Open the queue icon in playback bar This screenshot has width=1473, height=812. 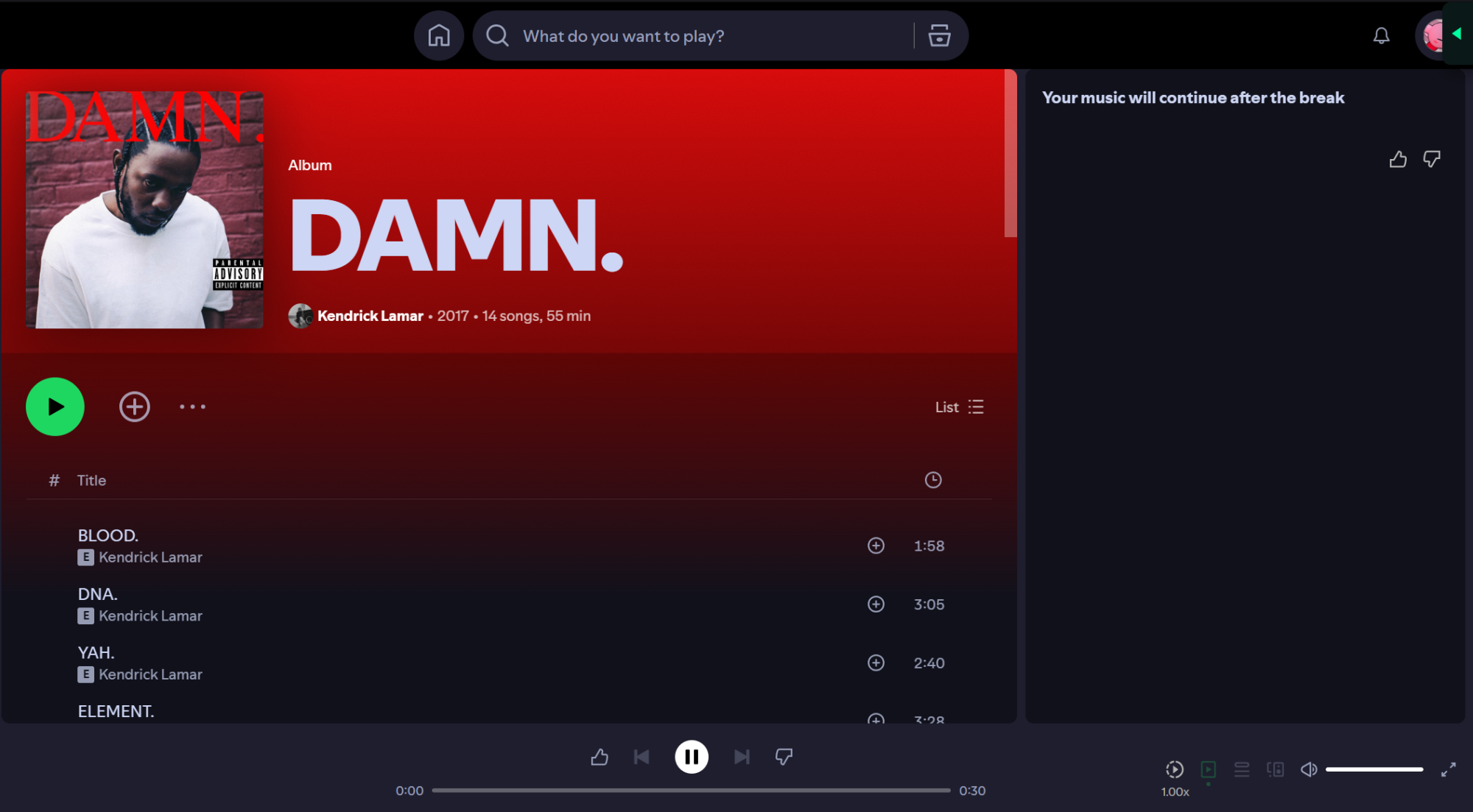point(1241,769)
